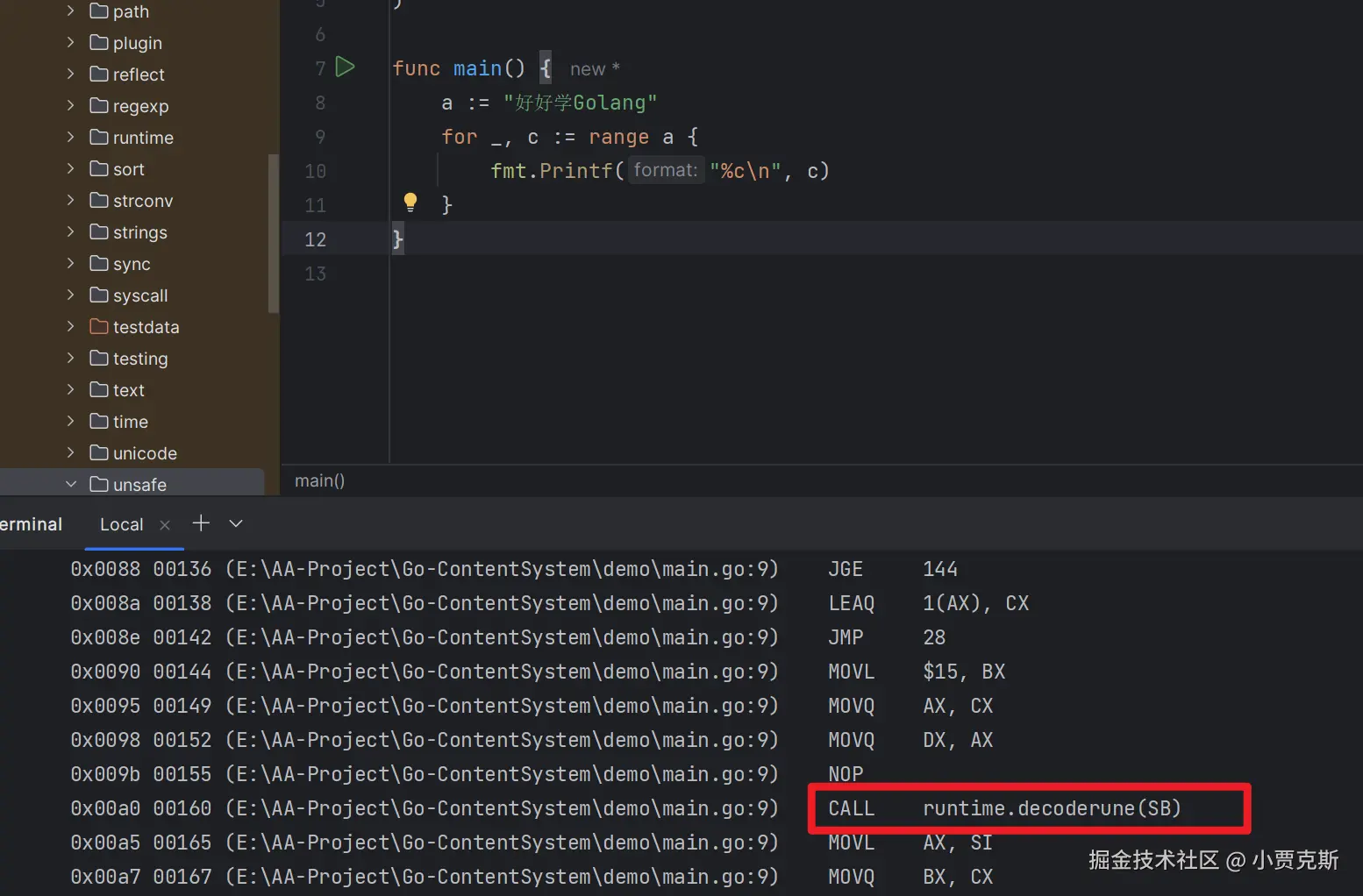Expand the strings folder chevron
The height and width of the screenshot is (896, 1363).
tap(70, 231)
